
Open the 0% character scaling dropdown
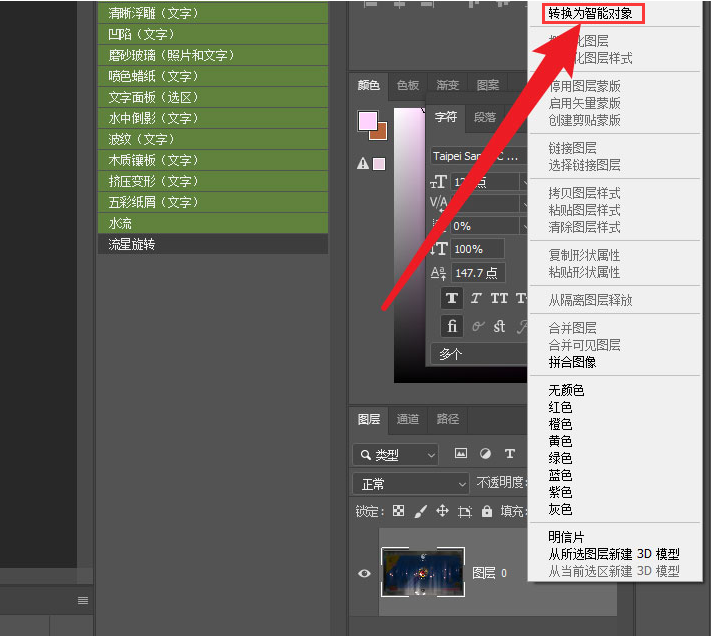pos(489,226)
